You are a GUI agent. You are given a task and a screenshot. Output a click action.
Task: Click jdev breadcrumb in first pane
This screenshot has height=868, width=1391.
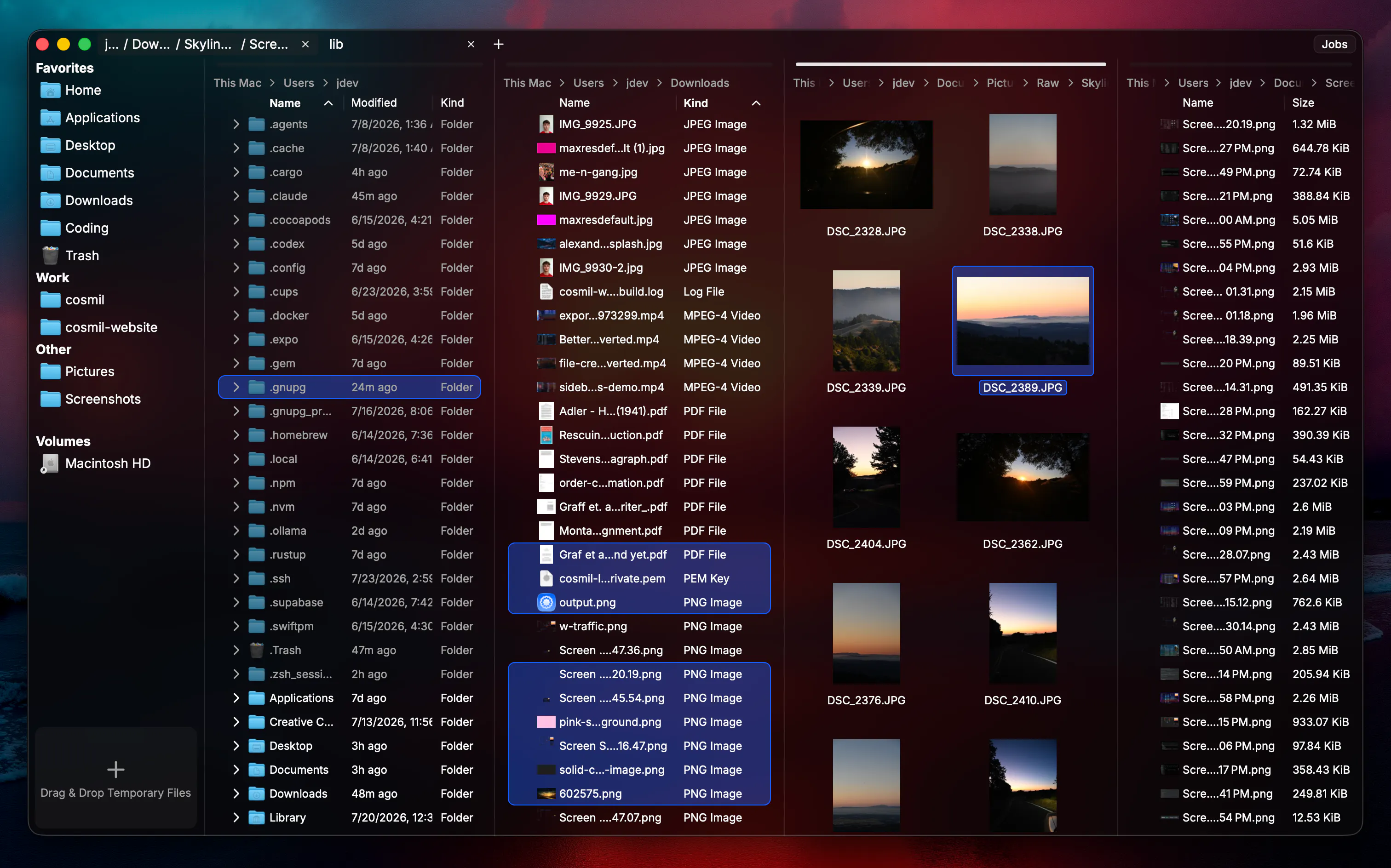[347, 83]
